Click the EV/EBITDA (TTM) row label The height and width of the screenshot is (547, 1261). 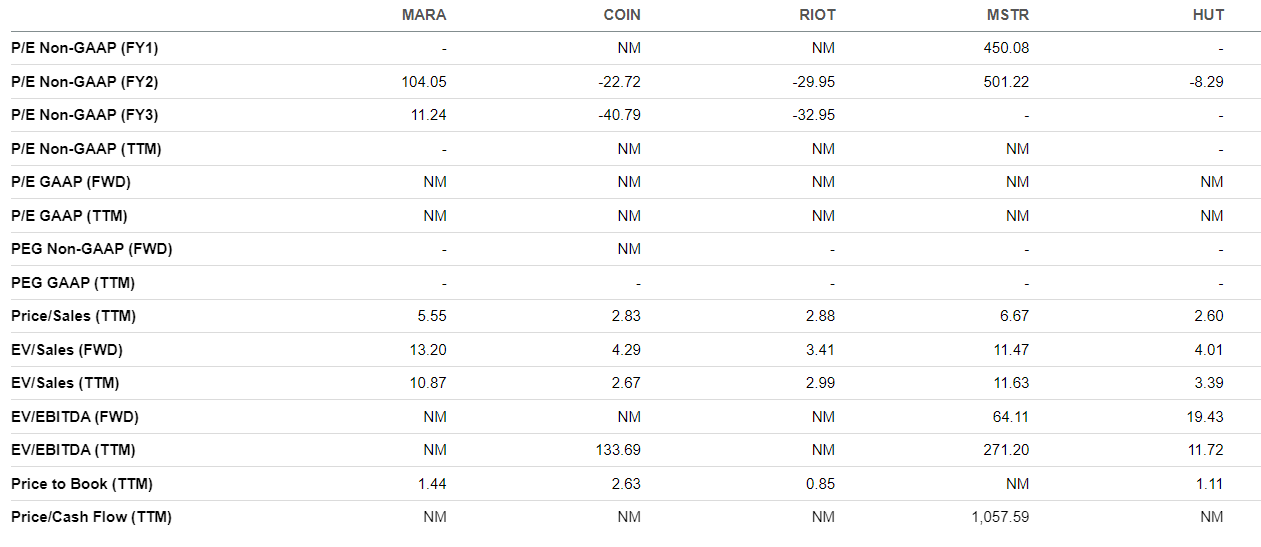73,450
